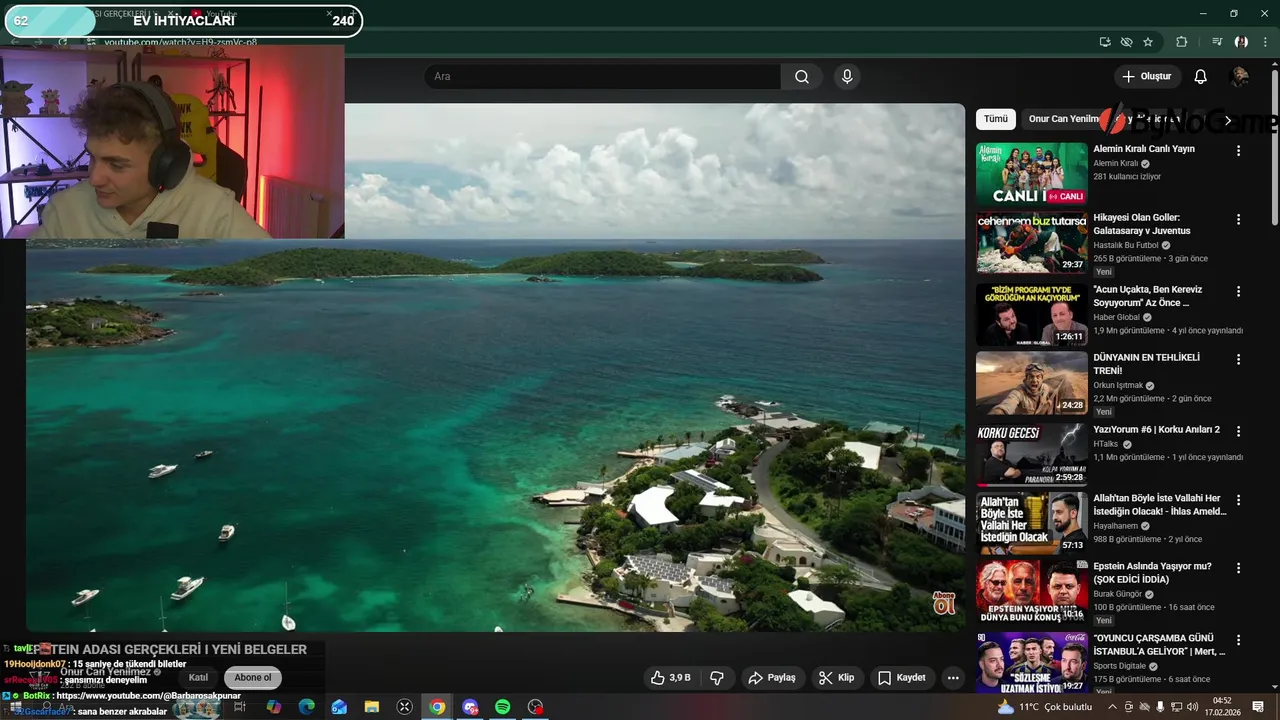Go to Orkun Işıtmak channel name
The height and width of the screenshot is (720, 1280).
(x=1118, y=385)
